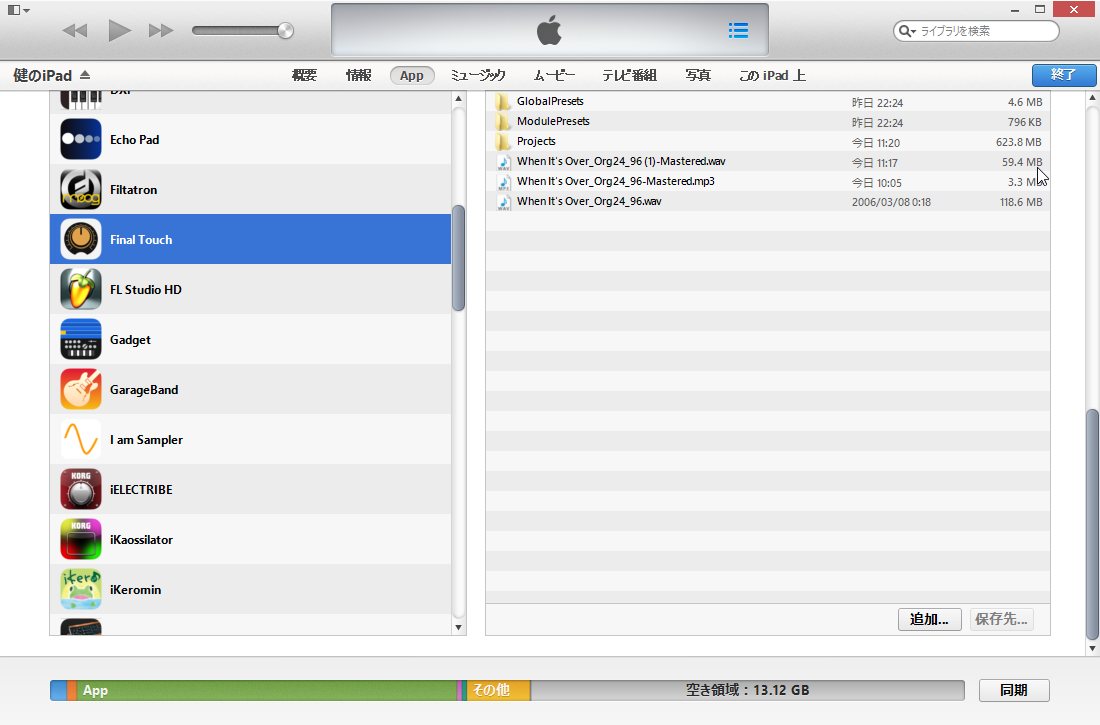The width and height of the screenshot is (1100, 725).
Task: Click When It's Over_Org24_96.wav filename
Action: [x=589, y=201]
